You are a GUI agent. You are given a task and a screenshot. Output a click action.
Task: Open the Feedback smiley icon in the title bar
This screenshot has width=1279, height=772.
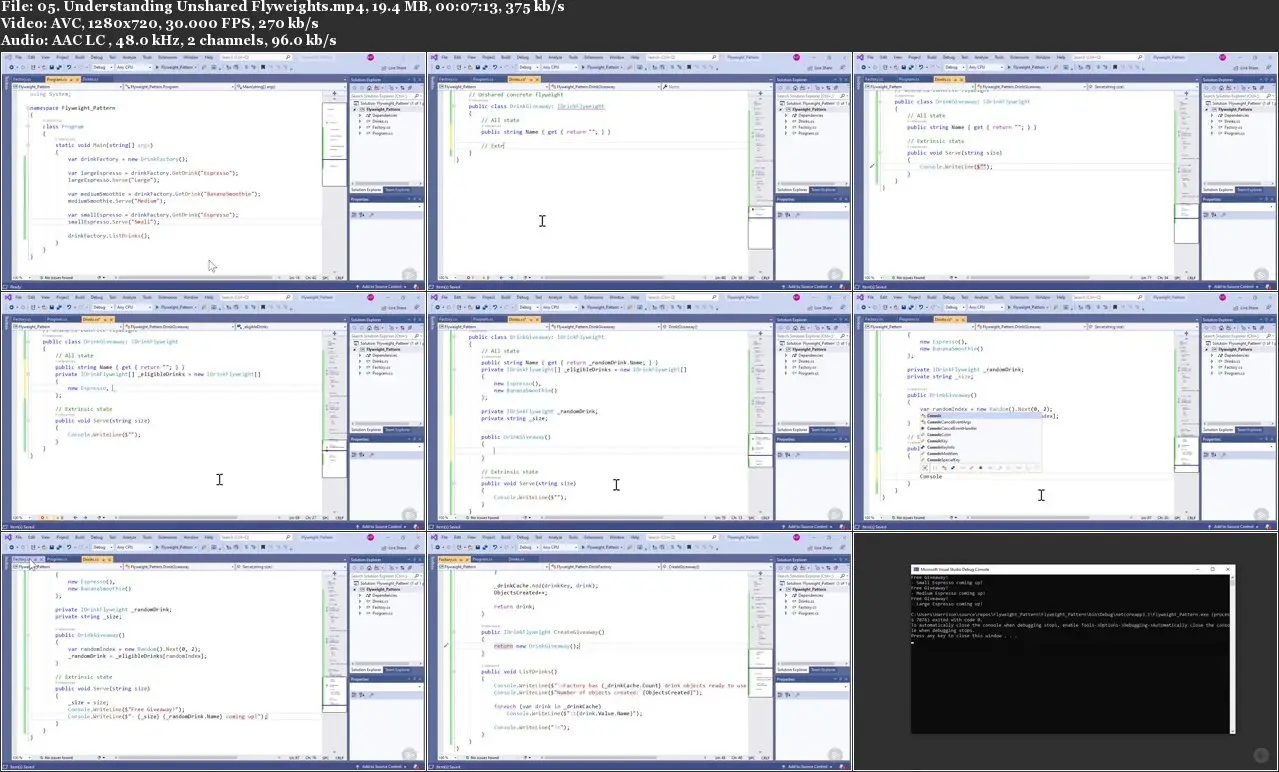(x=371, y=57)
